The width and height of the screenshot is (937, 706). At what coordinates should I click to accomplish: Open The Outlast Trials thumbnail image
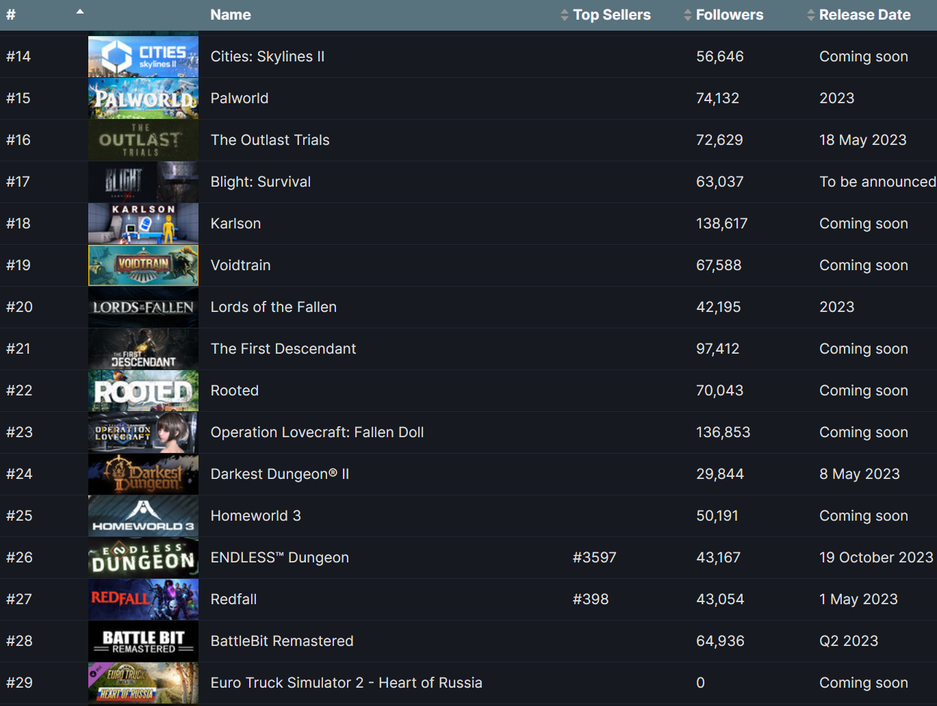[143, 140]
